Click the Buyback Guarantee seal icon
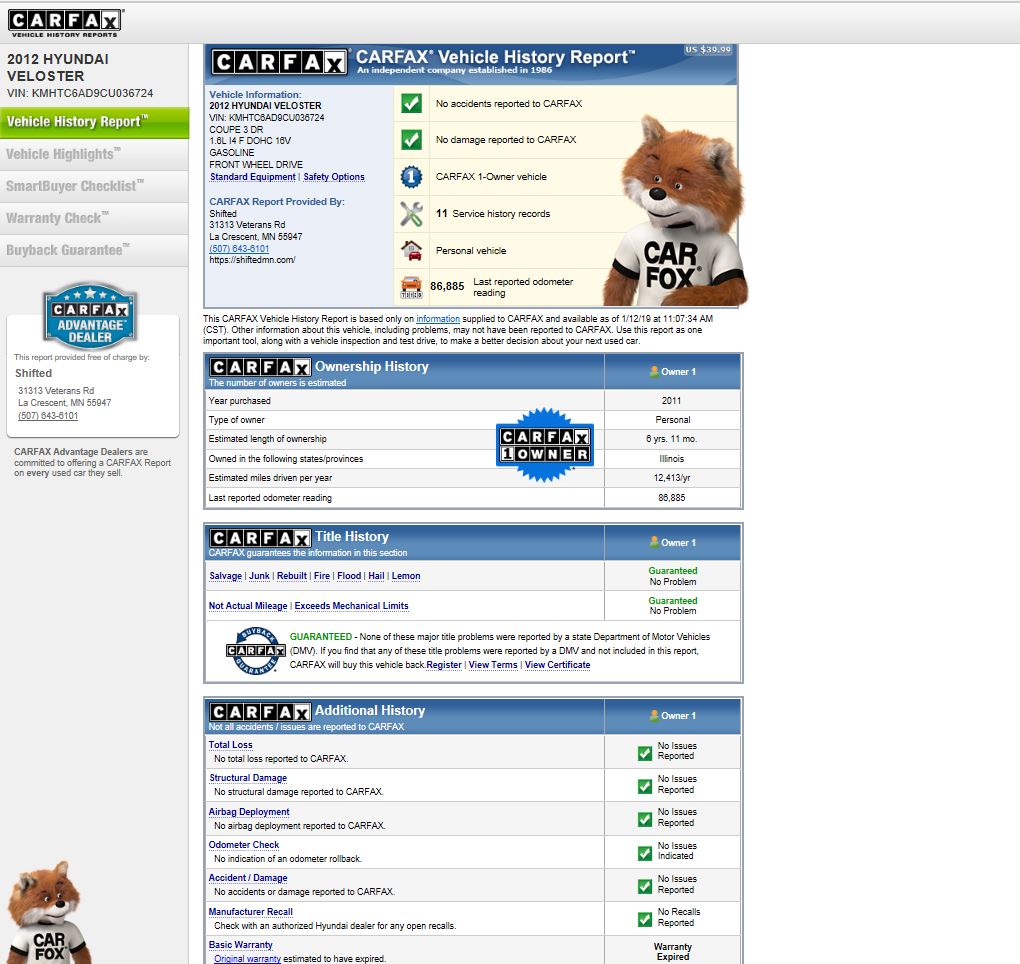 click(256, 650)
